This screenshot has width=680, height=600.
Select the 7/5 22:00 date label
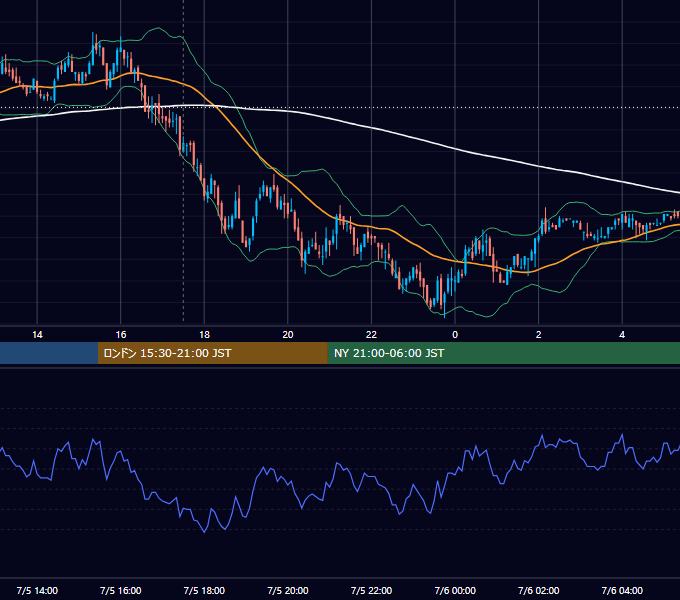coord(371,590)
